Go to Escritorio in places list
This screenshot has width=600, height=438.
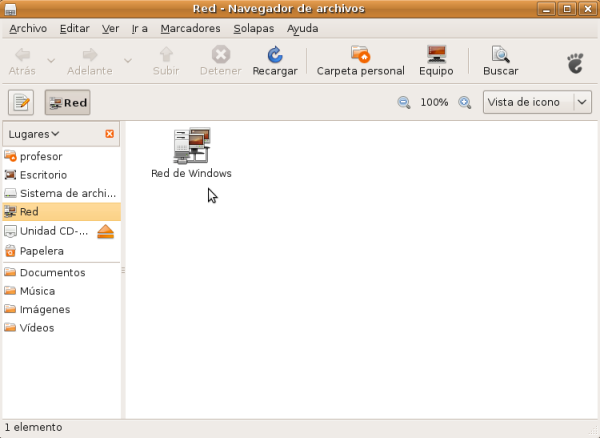43,174
